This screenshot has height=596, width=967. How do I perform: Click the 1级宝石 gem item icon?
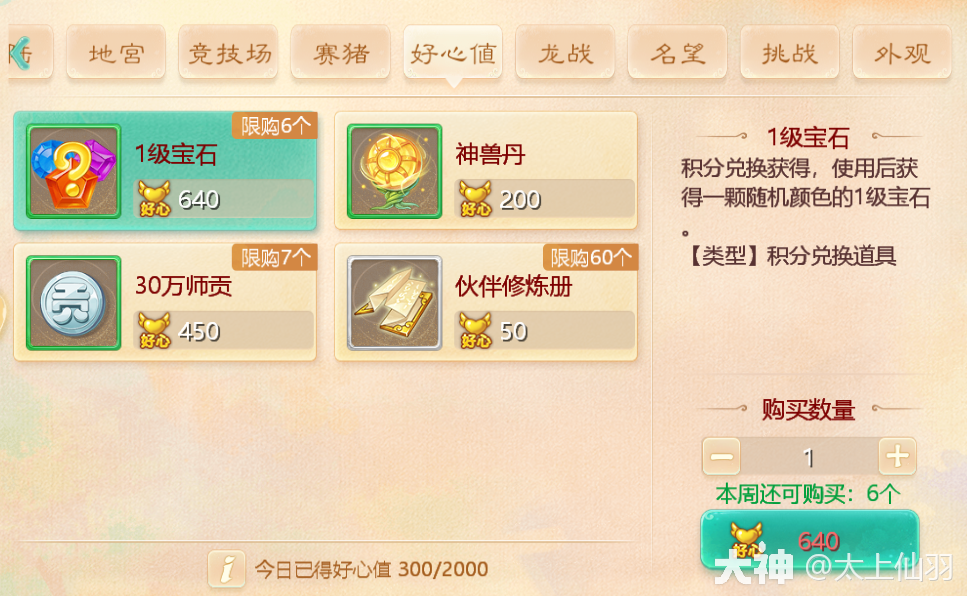(x=73, y=172)
